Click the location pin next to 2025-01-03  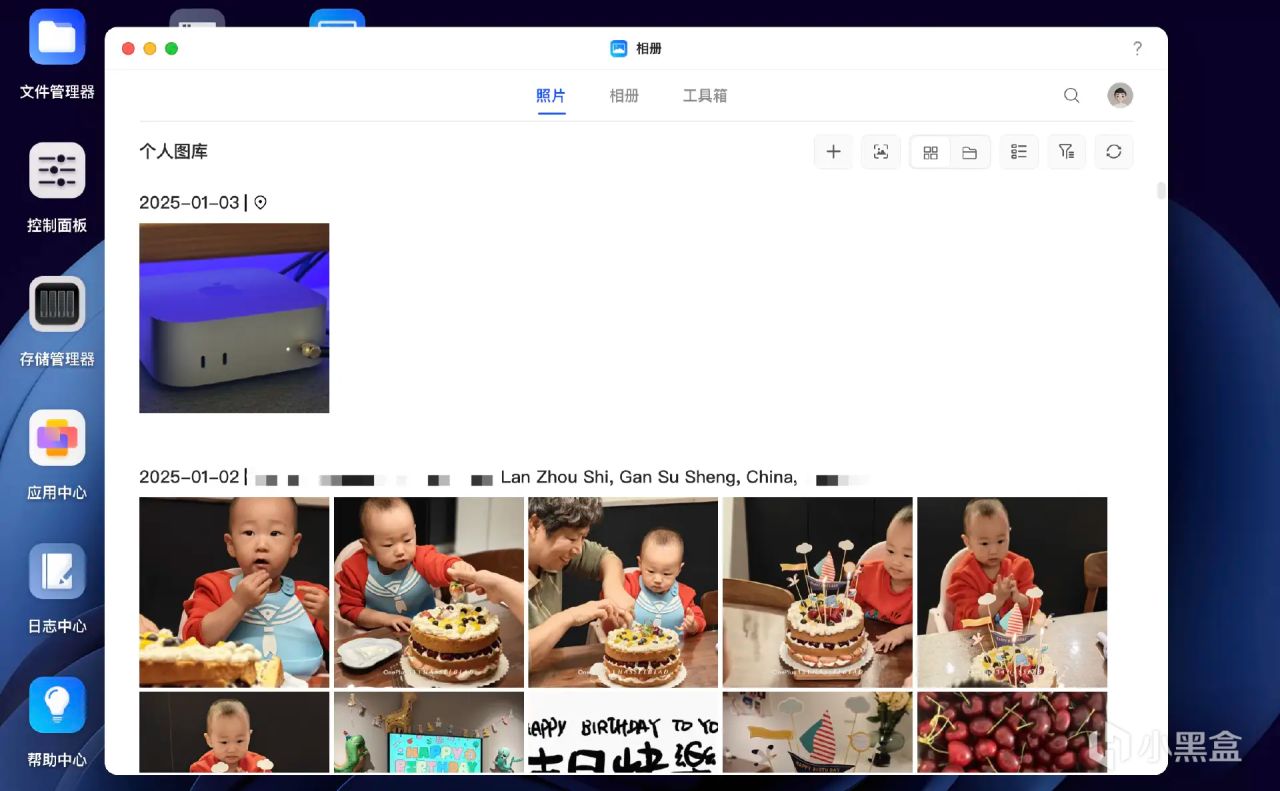261,202
